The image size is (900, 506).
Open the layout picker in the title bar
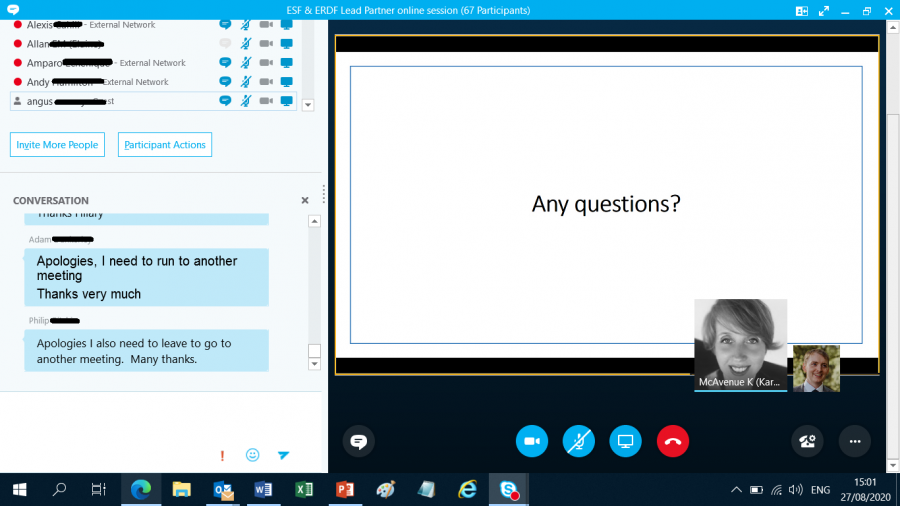tap(801, 10)
